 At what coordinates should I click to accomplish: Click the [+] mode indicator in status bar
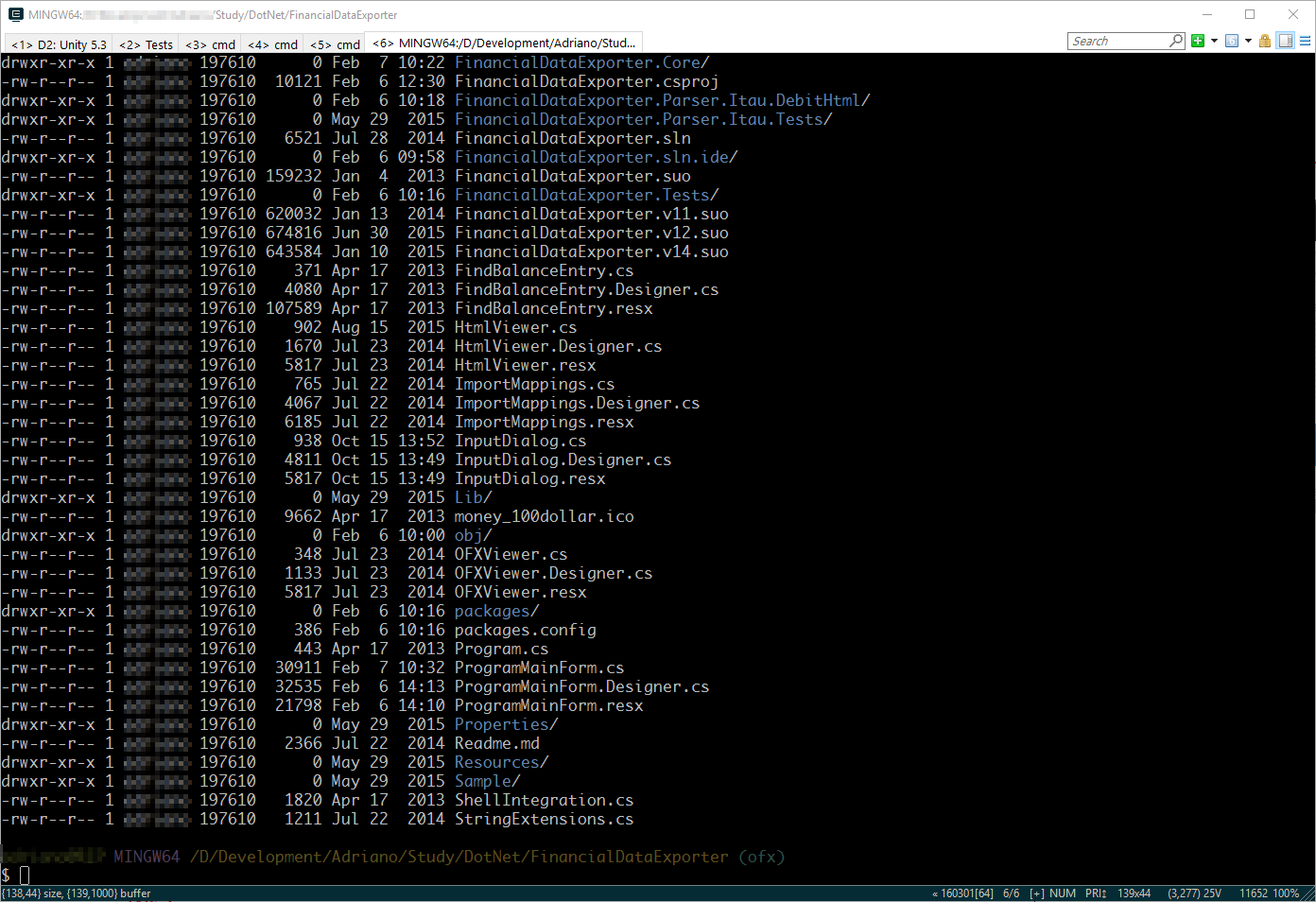click(1037, 893)
